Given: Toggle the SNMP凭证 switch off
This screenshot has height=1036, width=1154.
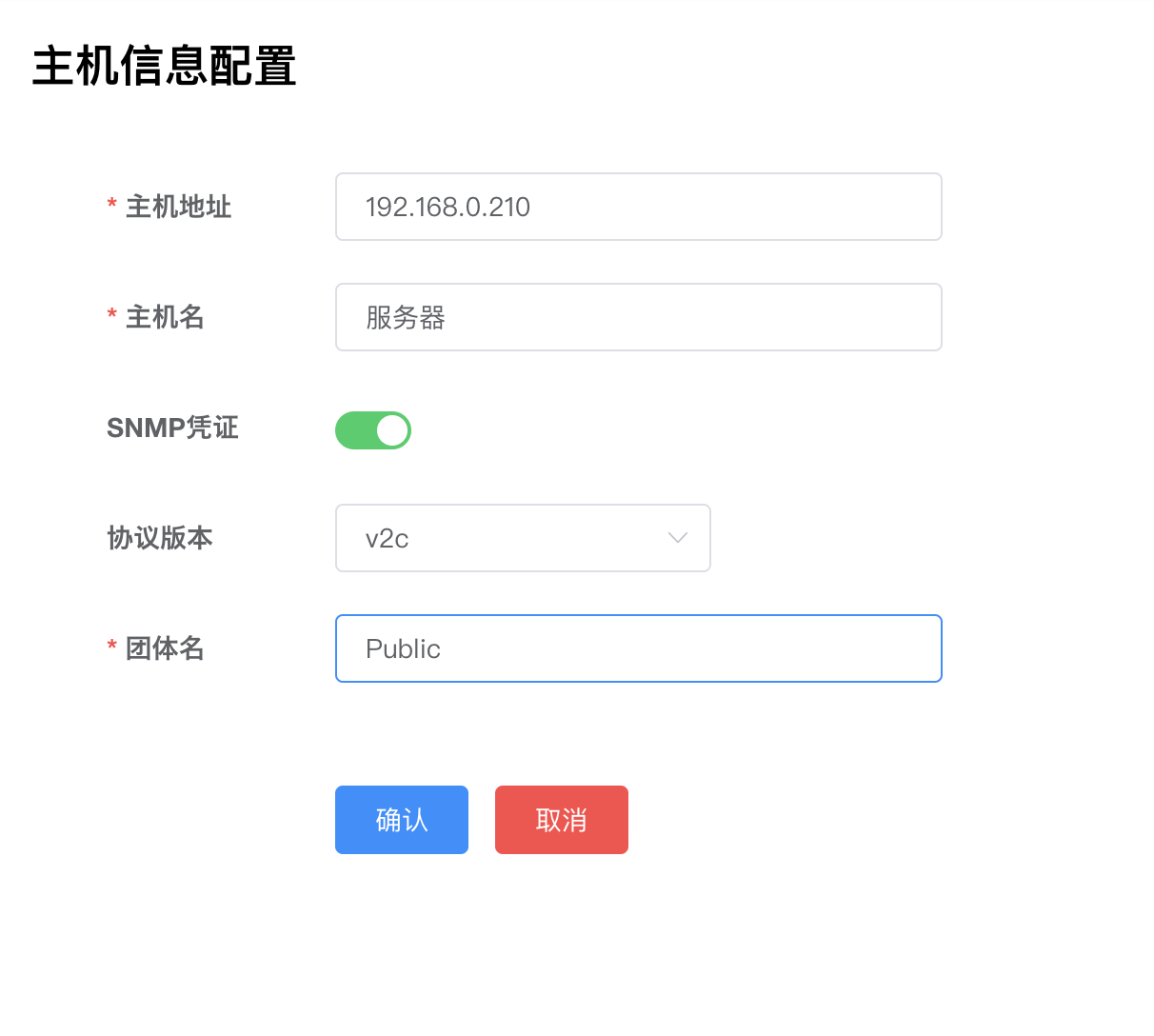Looking at the screenshot, I should [373, 430].
